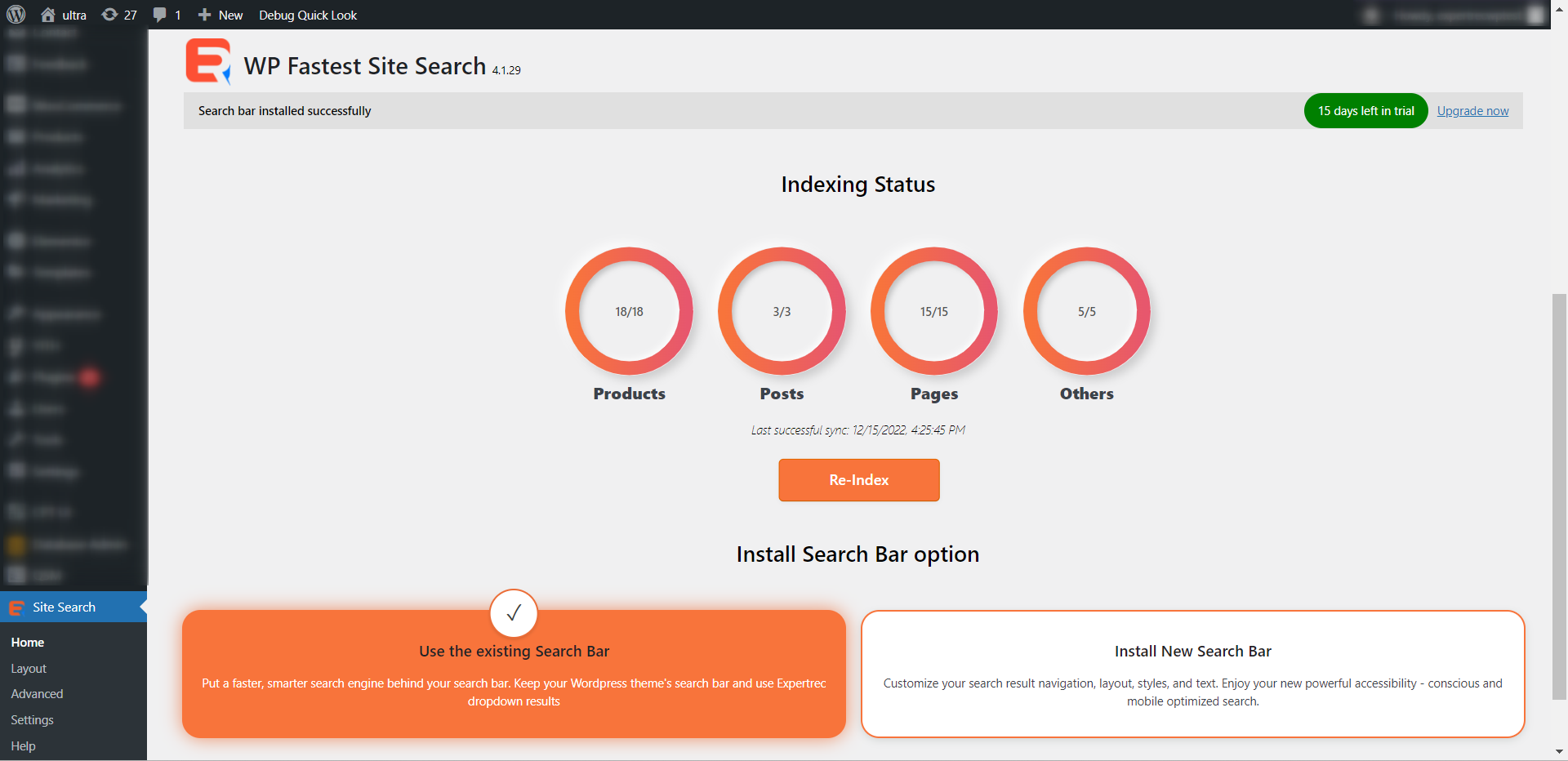1568x761 pixels.
Task: Click the plus New content icon
Action: pyautogui.click(x=204, y=15)
